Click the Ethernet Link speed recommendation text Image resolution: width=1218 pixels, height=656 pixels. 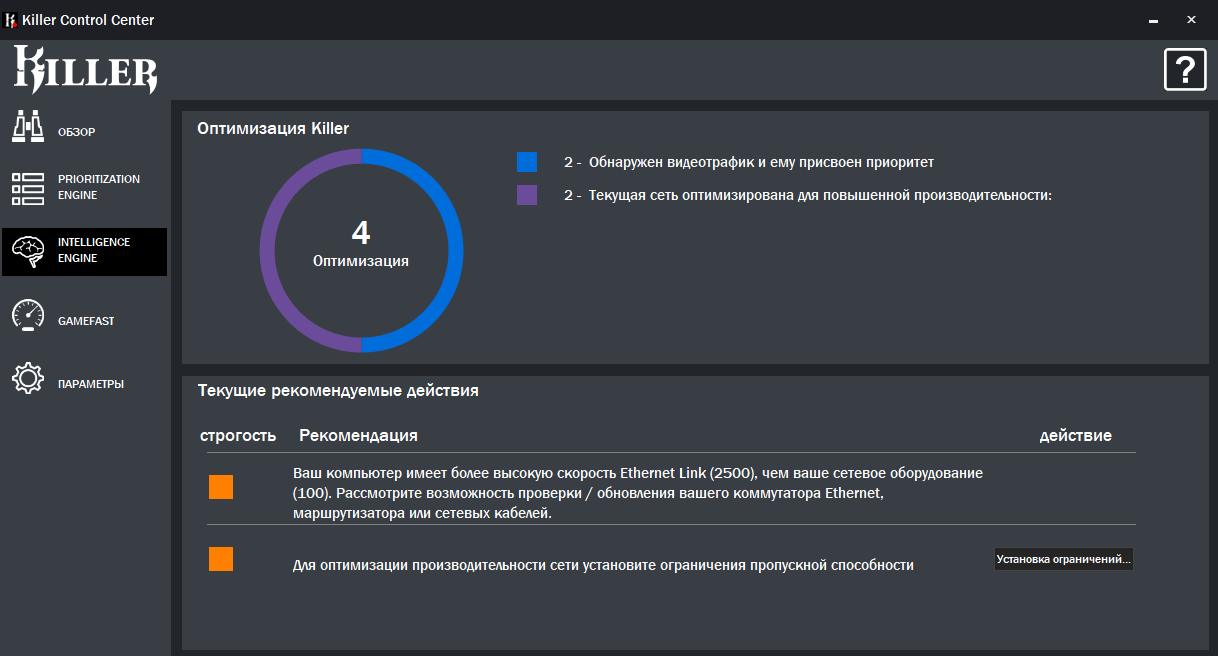(638, 492)
